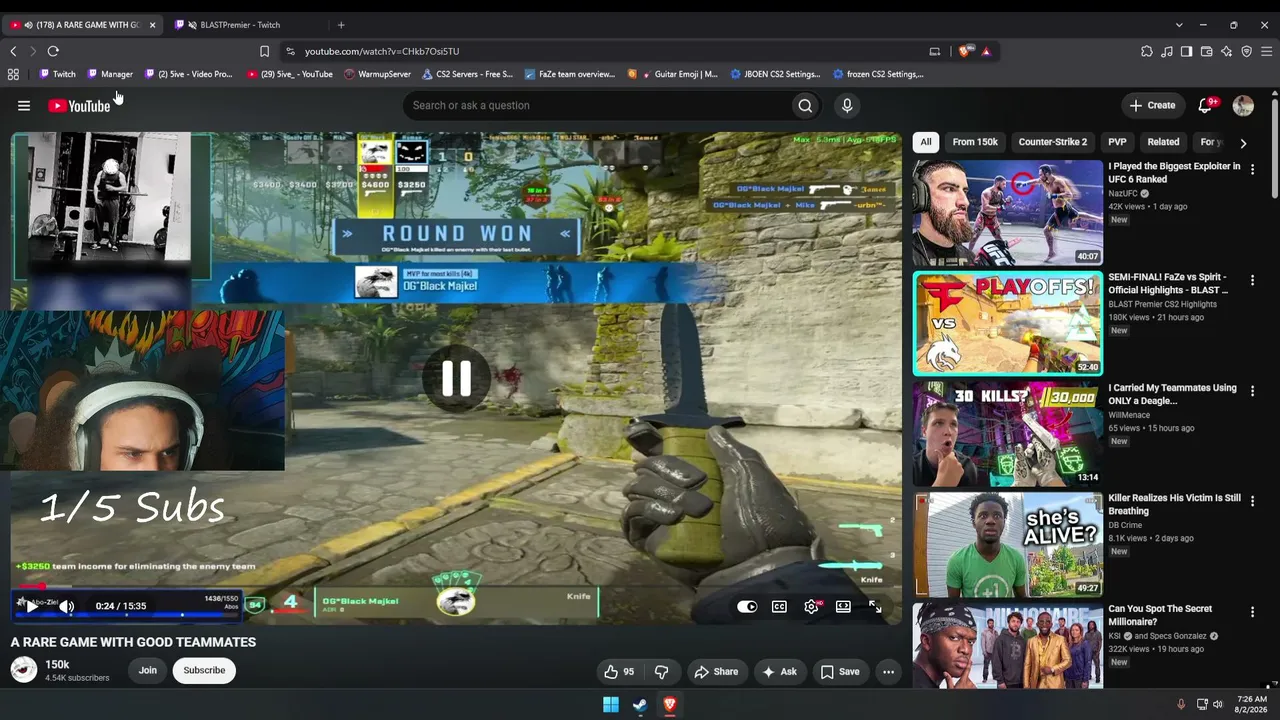Open options for Secret Millionaire video
The width and height of the screenshot is (1280, 720).
(x=1252, y=612)
